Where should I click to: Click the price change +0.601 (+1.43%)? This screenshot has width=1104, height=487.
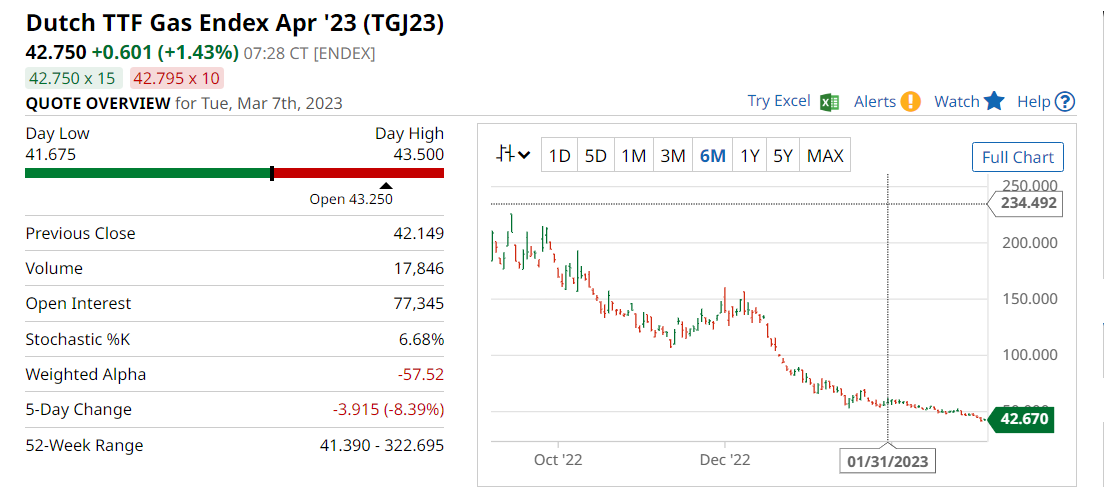click(165, 53)
